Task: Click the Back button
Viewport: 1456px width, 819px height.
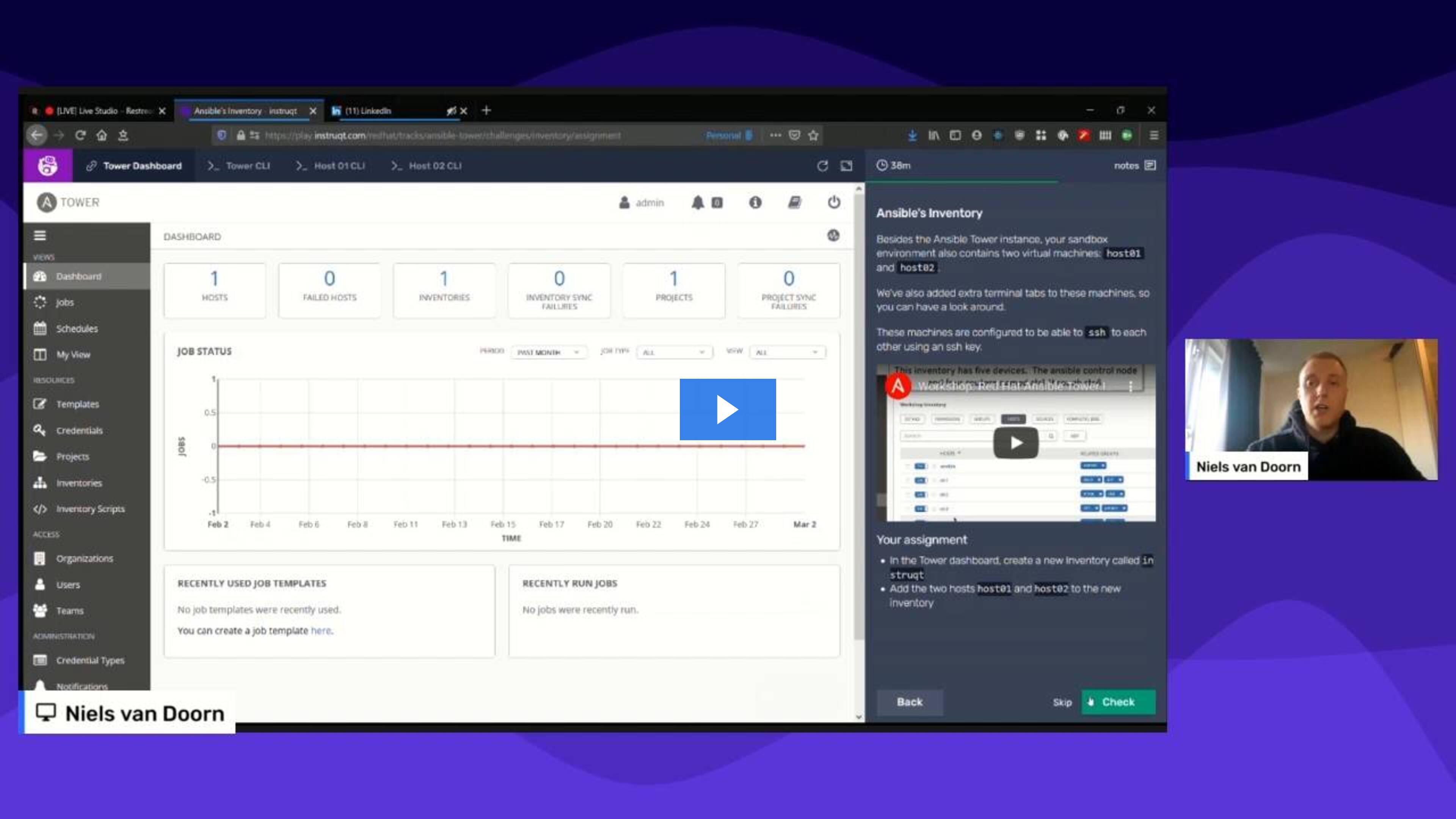Action: (x=910, y=702)
